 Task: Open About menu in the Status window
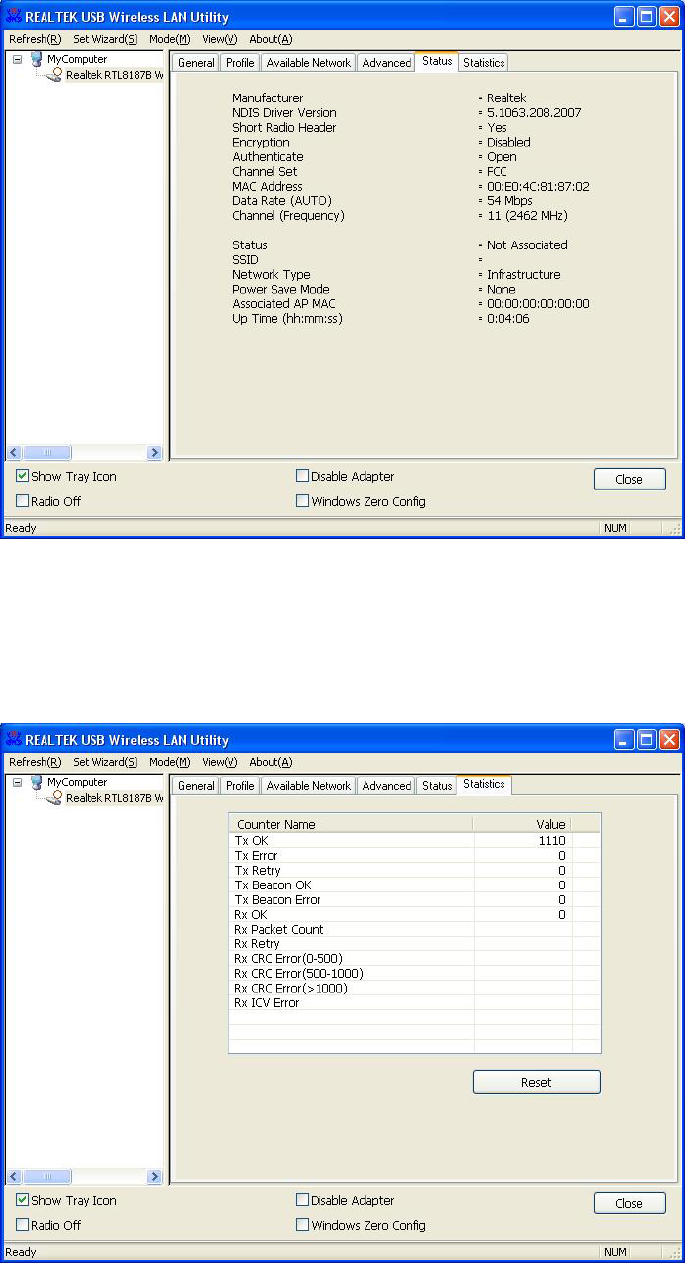(271, 39)
